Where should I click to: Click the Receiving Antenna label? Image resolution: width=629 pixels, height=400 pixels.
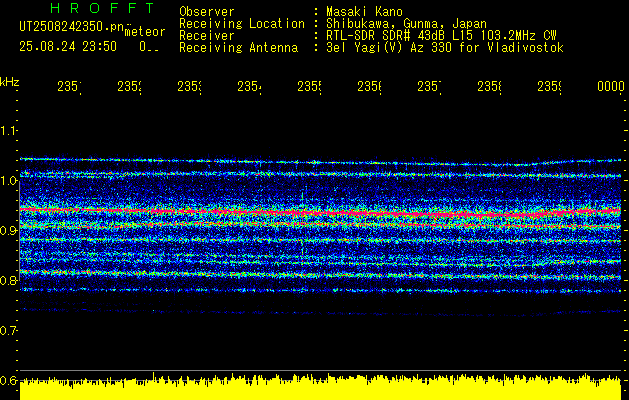pos(239,48)
